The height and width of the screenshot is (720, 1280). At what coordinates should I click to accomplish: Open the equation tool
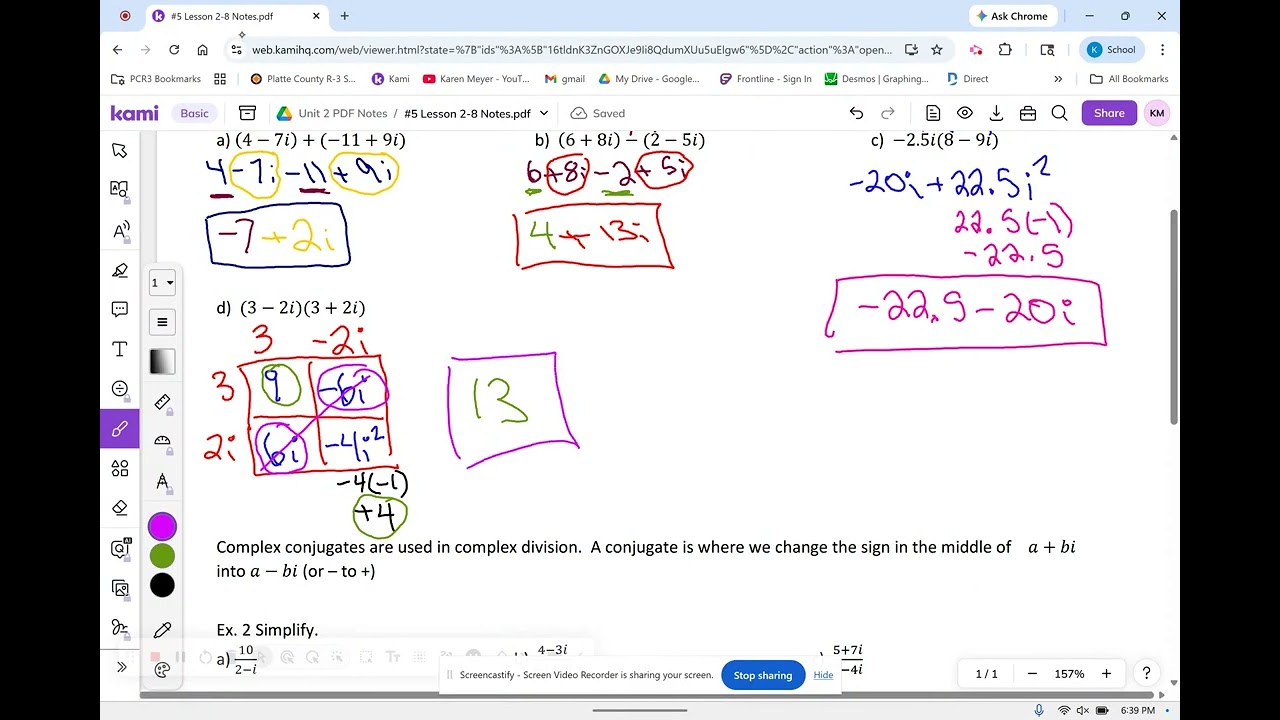120,389
